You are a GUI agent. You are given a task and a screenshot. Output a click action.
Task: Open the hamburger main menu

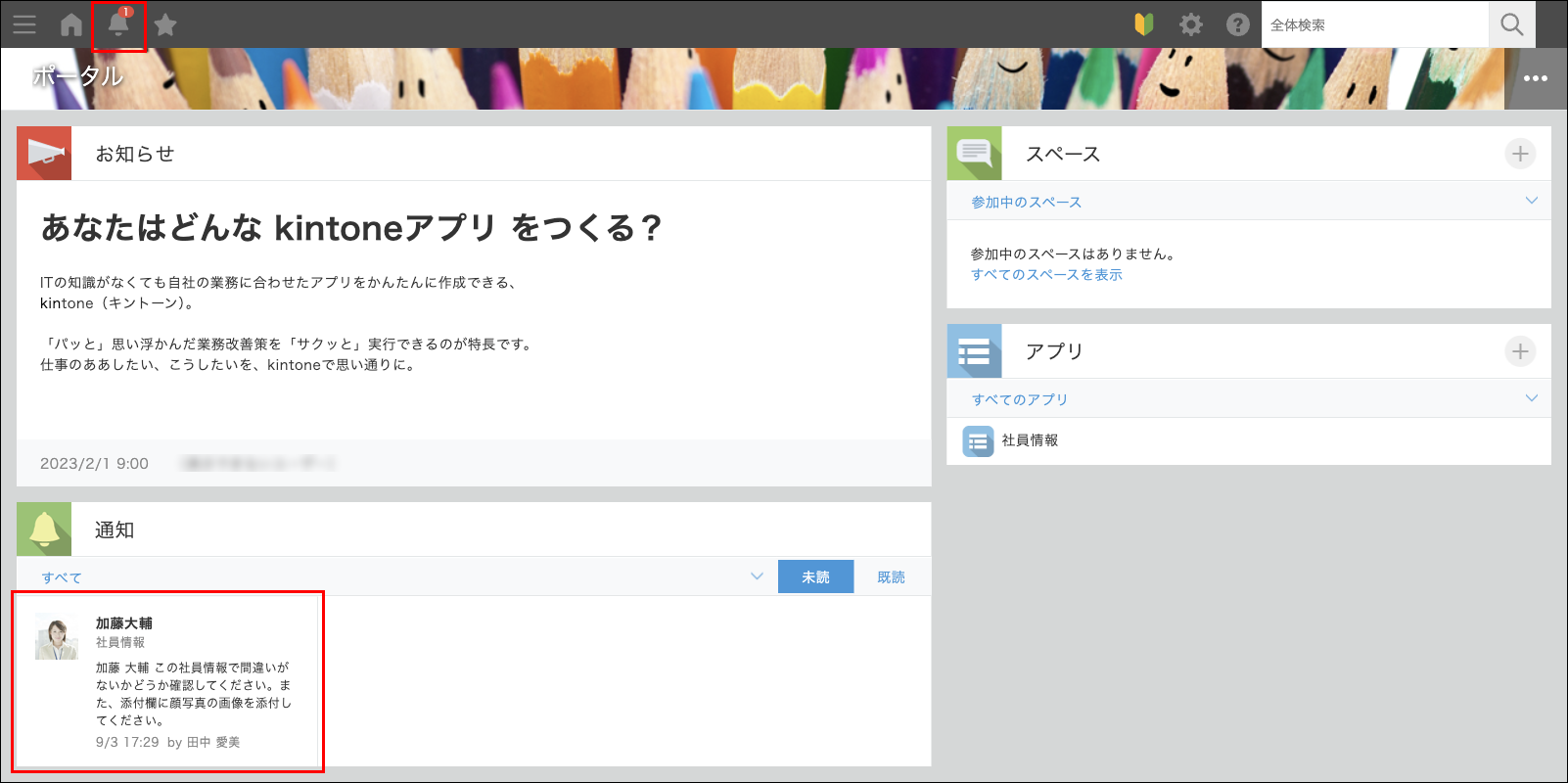point(24,24)
